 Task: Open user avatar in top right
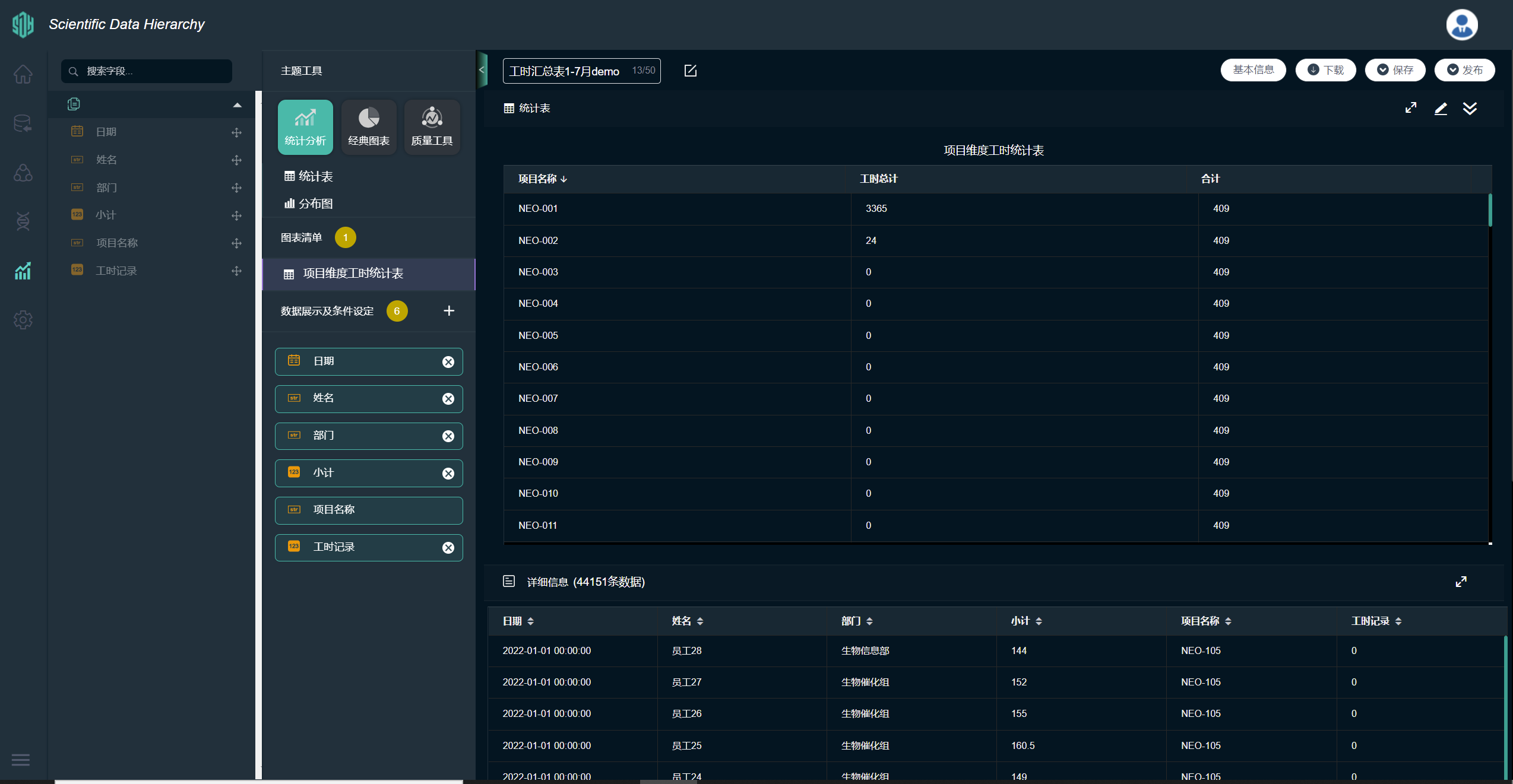click(1461, 25)
